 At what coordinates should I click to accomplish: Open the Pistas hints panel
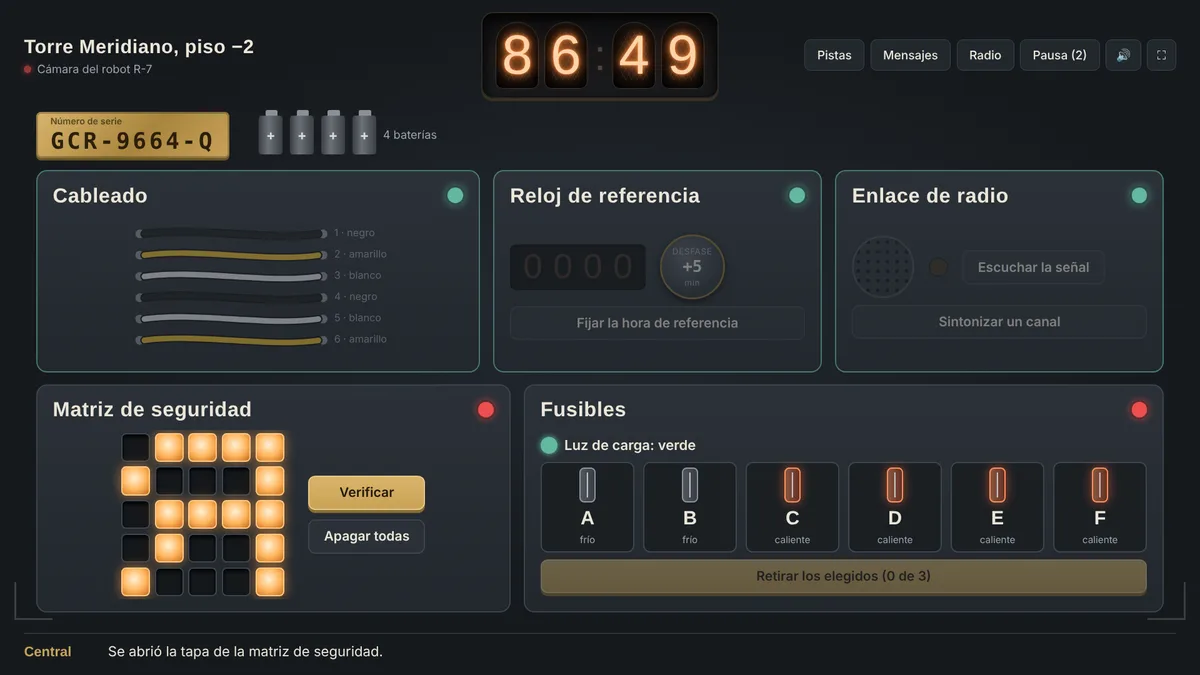coord(834,55)
